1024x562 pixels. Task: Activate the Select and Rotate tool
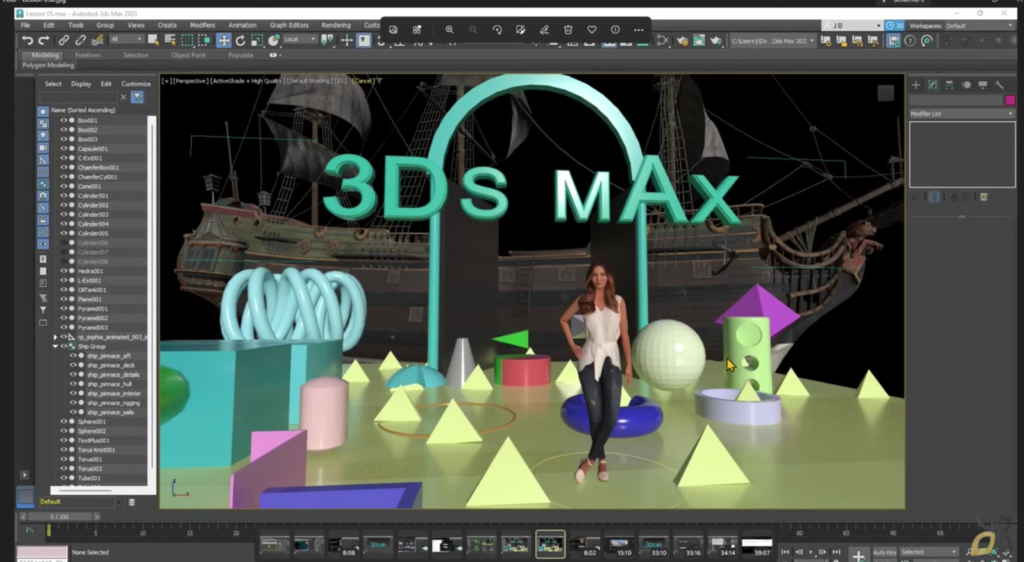tap(240, 40)
